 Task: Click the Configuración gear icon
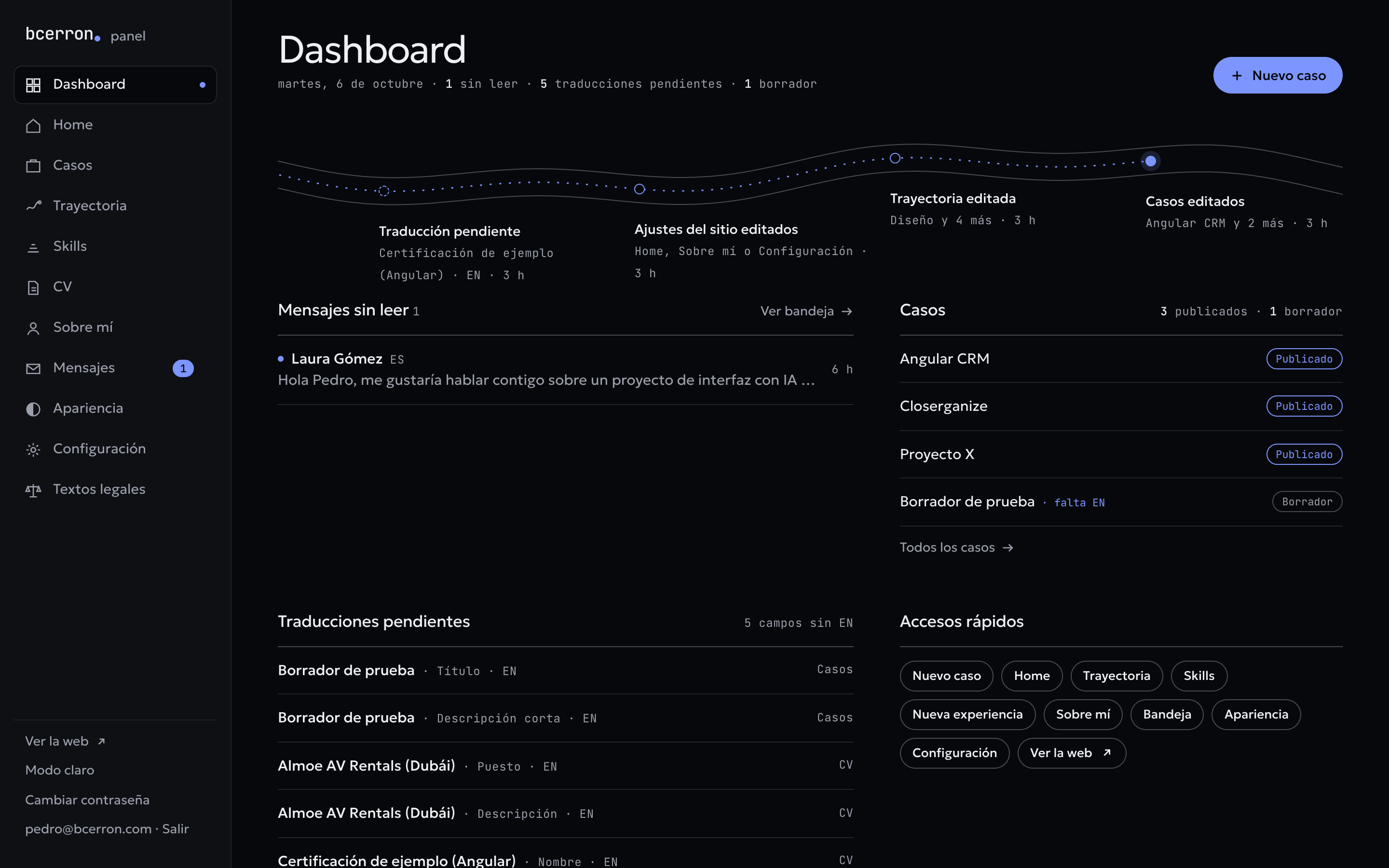[33, 449]
